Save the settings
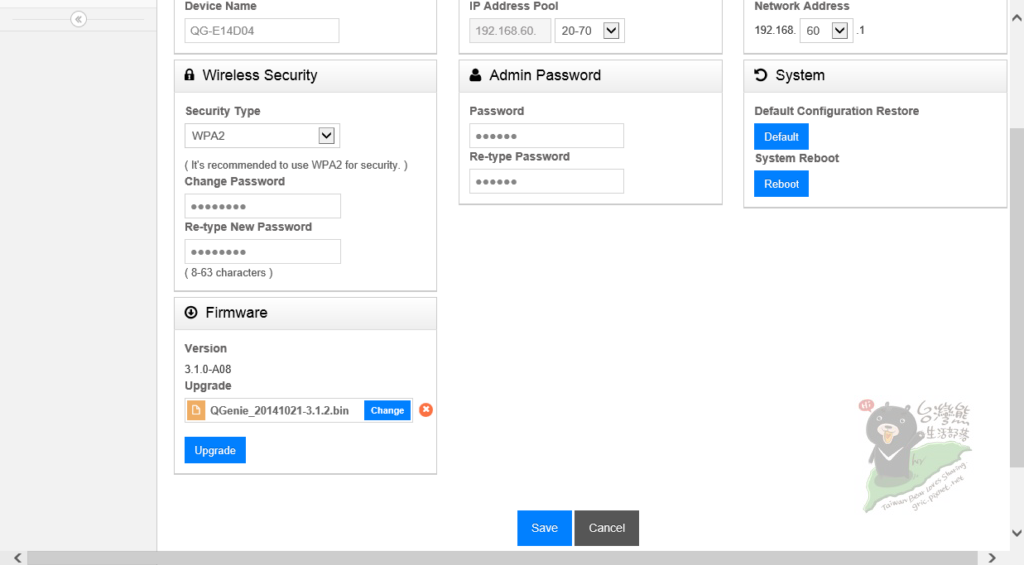Screen dimensions: 1024x565 point(544,528)
